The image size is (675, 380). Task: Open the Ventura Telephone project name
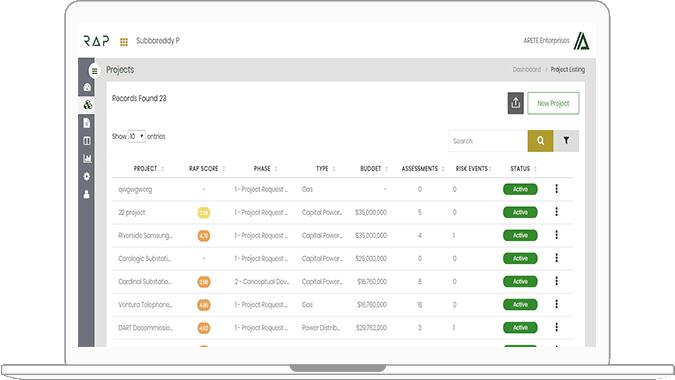[x=145, y=305]
